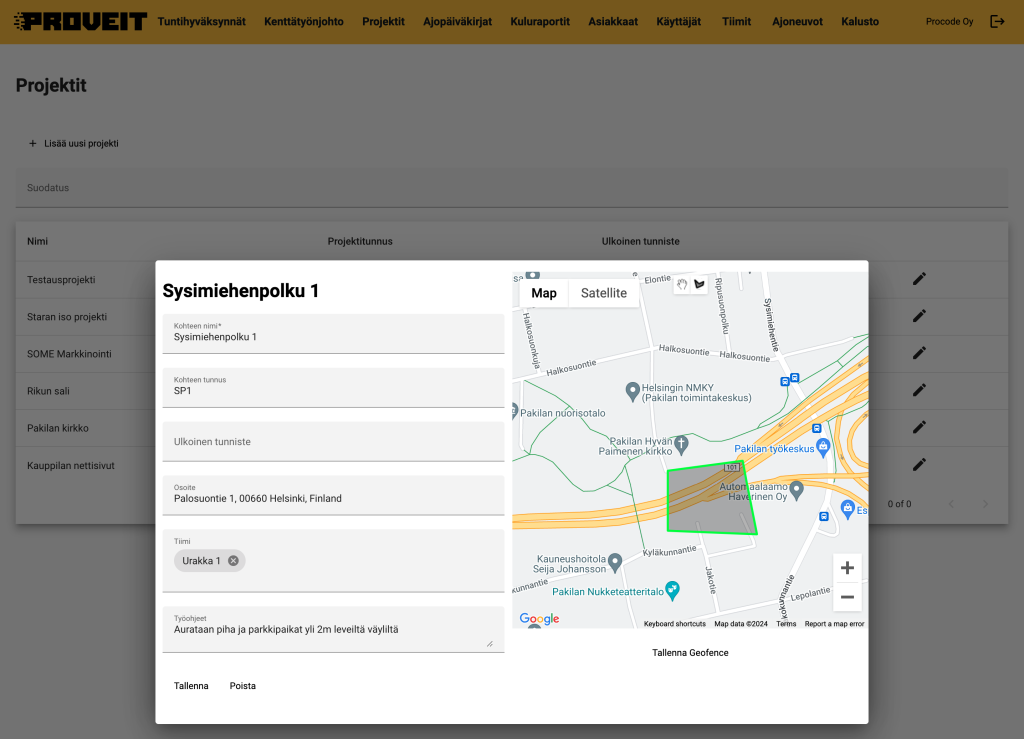This screenshot has height=739, width=1024.
Task: Click the Ulkoinen tunniste column header
Action: click(x=641, y=242)
